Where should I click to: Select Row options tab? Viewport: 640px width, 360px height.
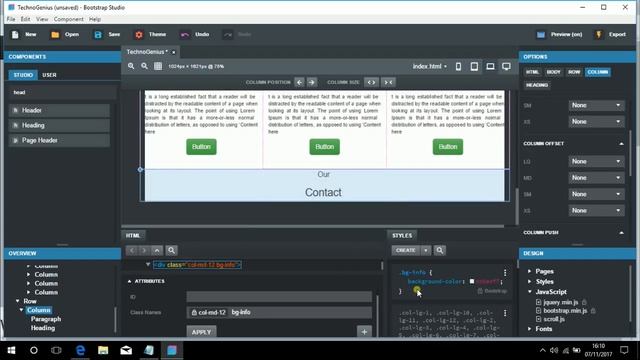tap(574, 72)
